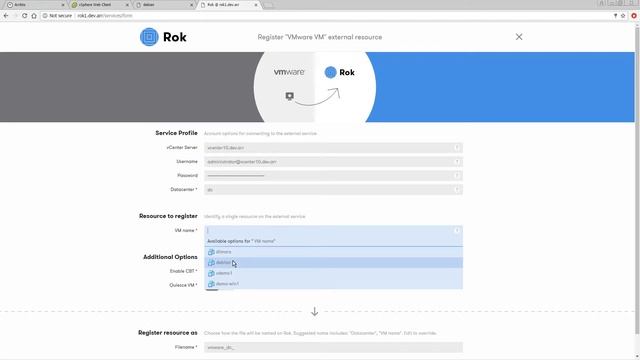Screen dimensions: 640x360
Task: Choose the vdemo1 VM option
Action: click(x=333, y=273)
